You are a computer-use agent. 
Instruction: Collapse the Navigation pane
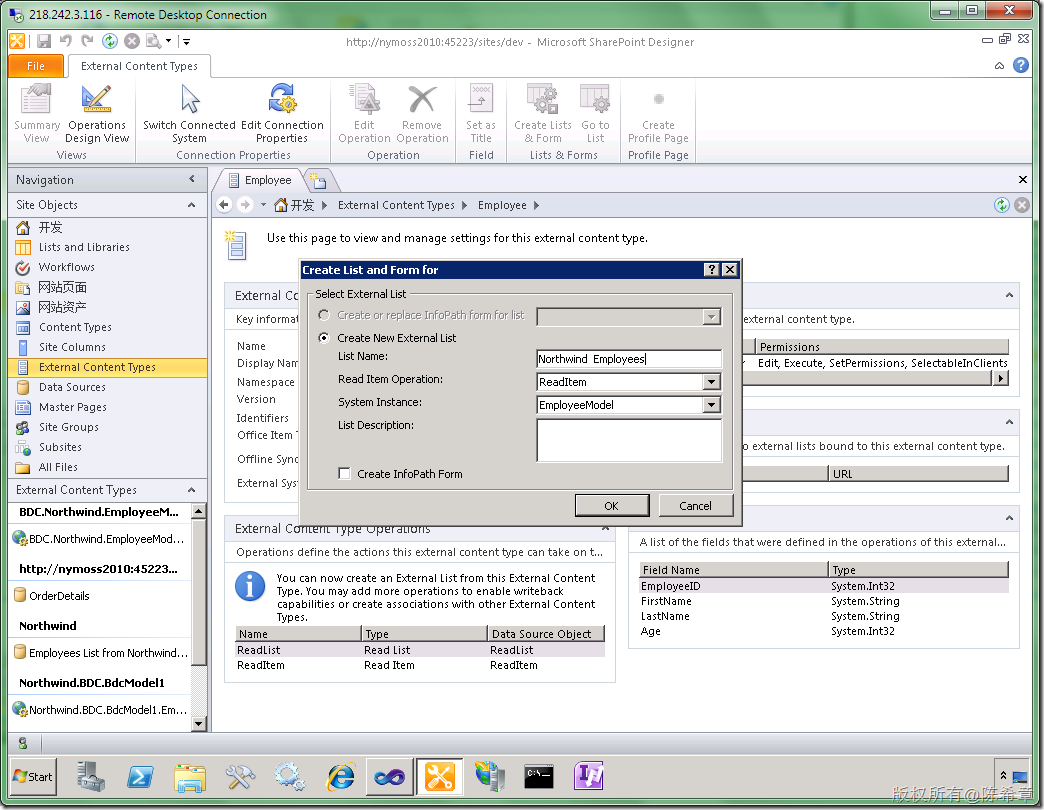[192, 179]
